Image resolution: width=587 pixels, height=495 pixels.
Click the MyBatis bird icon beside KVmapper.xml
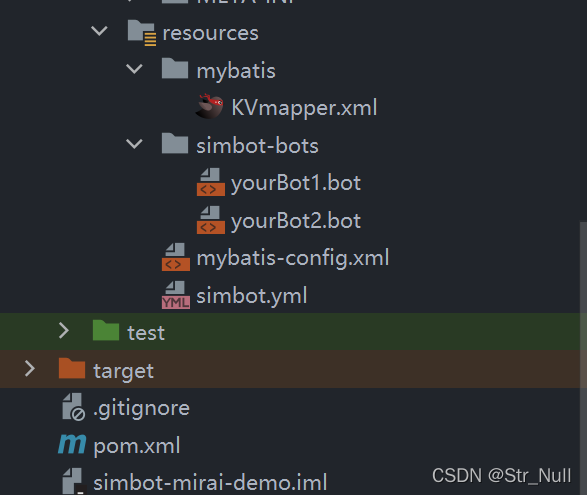[210, 106]
